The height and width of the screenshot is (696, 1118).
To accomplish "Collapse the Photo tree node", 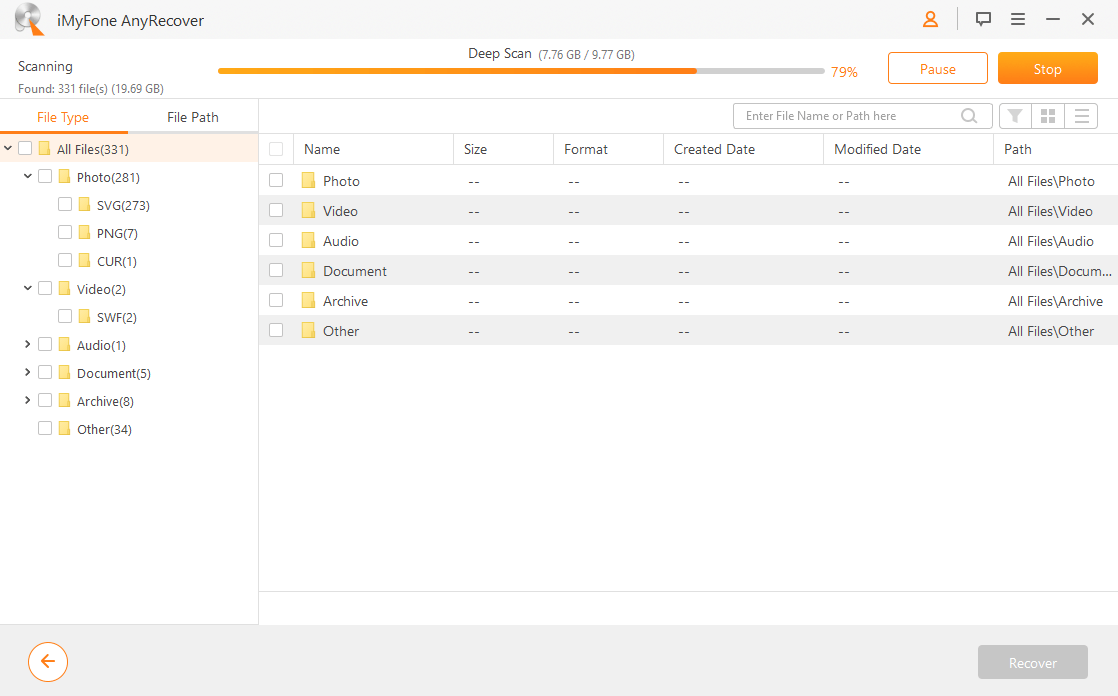I will click(27, 176).
